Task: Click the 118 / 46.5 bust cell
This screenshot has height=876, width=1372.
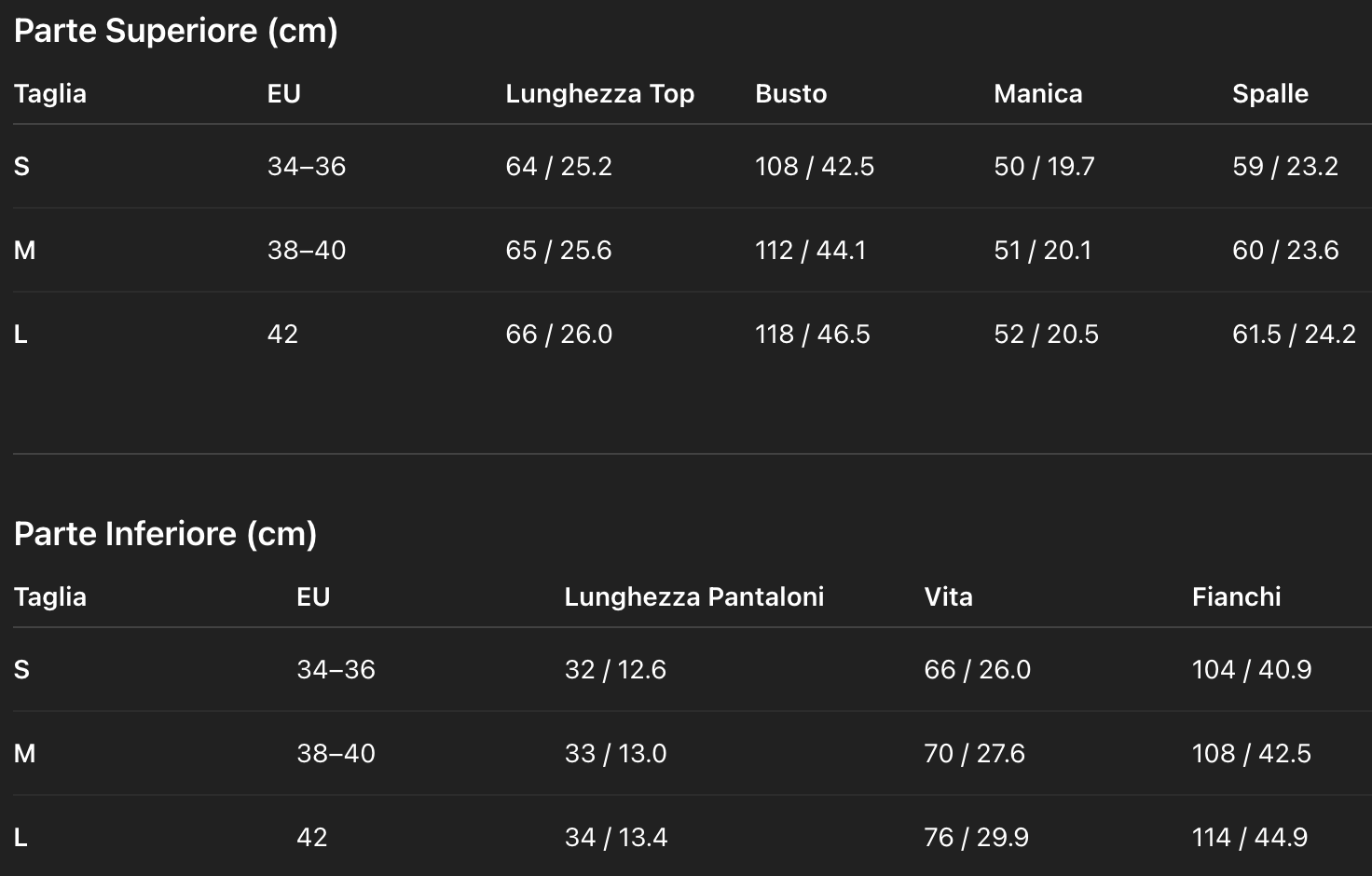Action: tap(812, 335)
